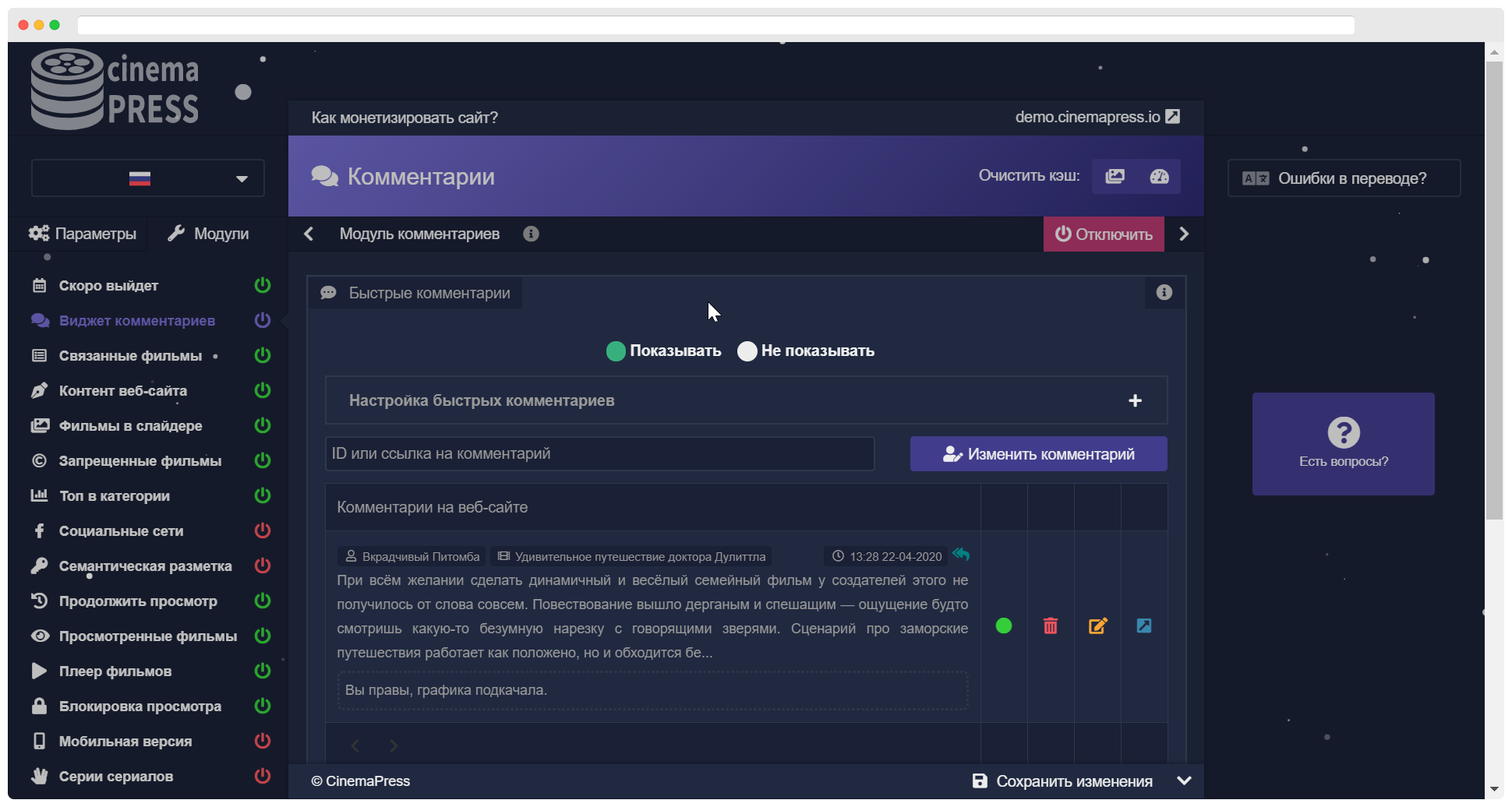Screen dimensions: 1512x807
Task: Clear speed cache gauge icon
Action: coord(1159,176)
